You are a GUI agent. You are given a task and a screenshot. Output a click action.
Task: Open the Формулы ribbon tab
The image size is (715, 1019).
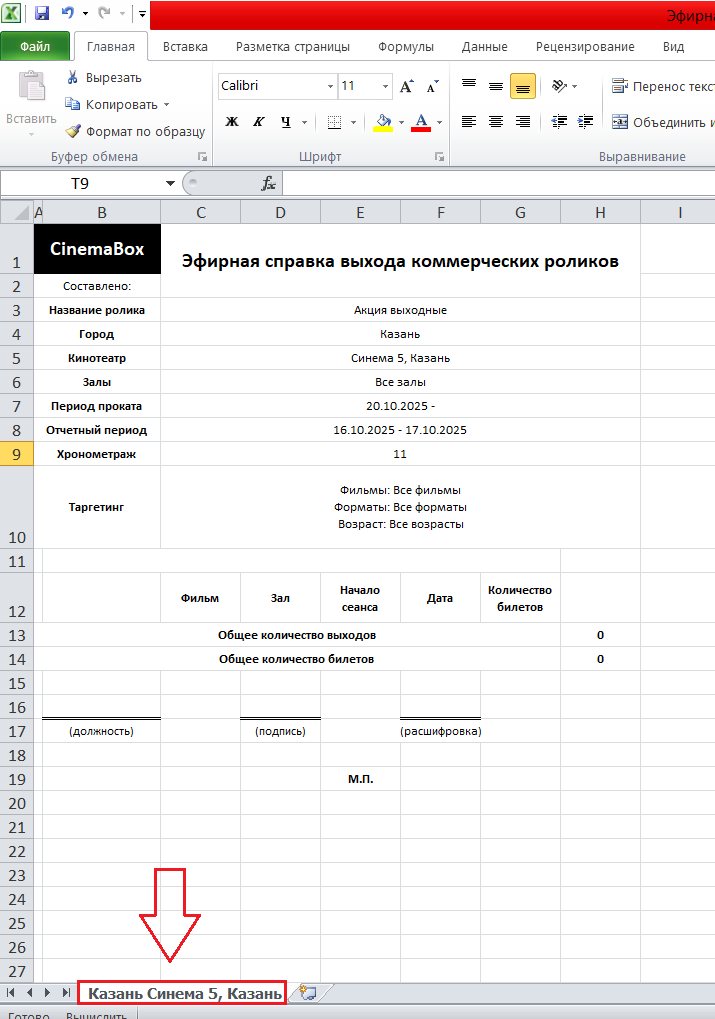pyautogui.click(x=405, y=47)
